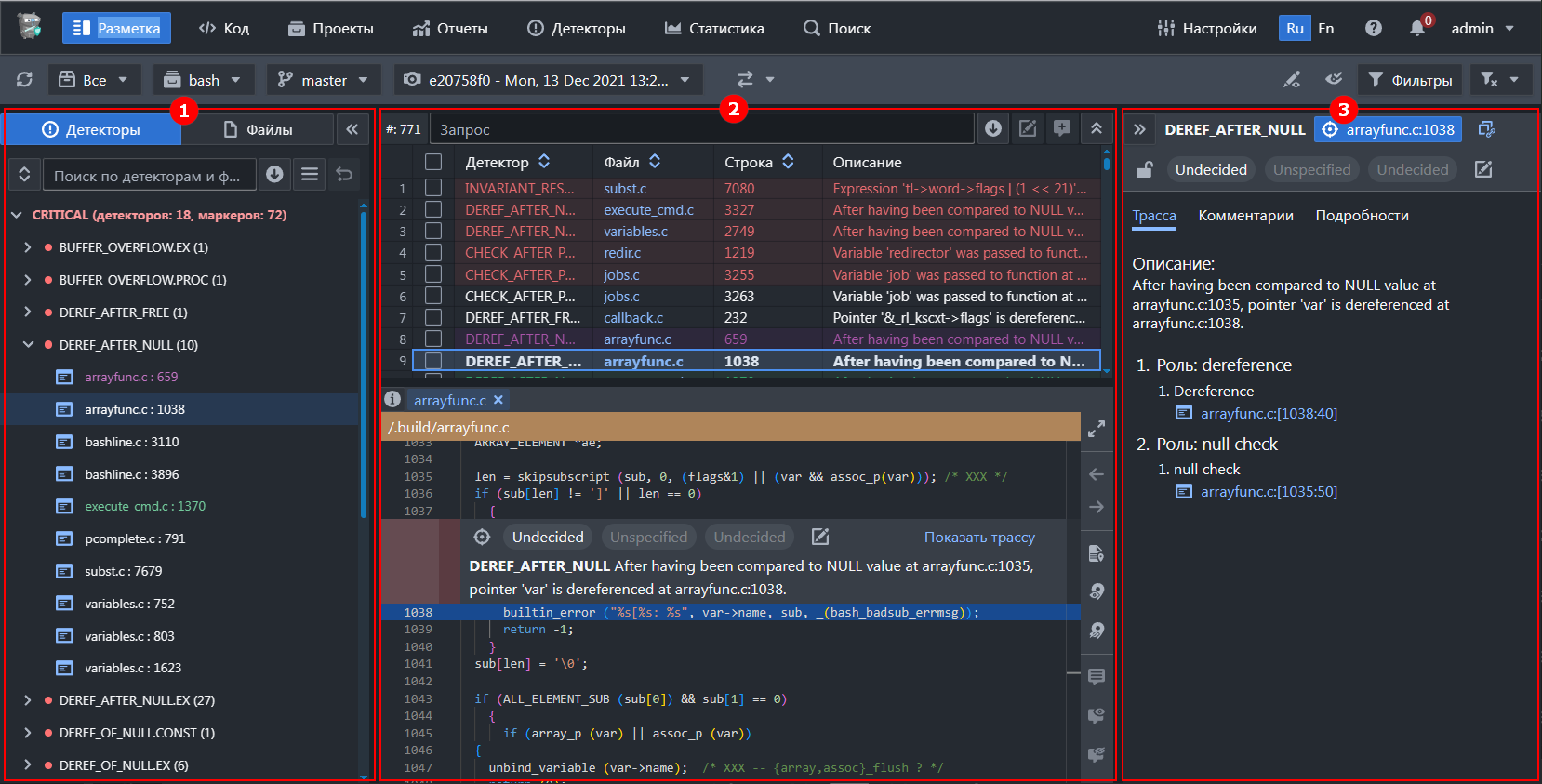Check the box for row 1 INVARIANT_RES
This screenshot has height=784, width=1542.
pyautogui.click(x=433, y=188)
